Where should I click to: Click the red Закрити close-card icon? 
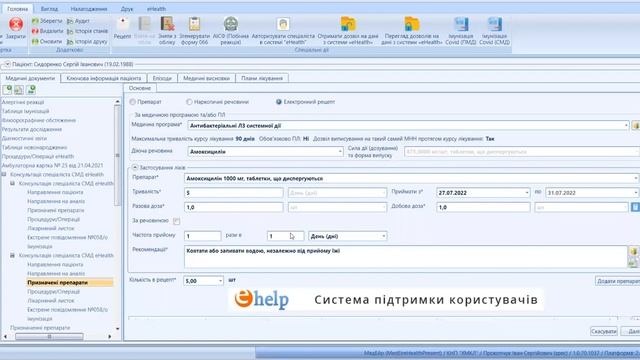tap(16, 24)
